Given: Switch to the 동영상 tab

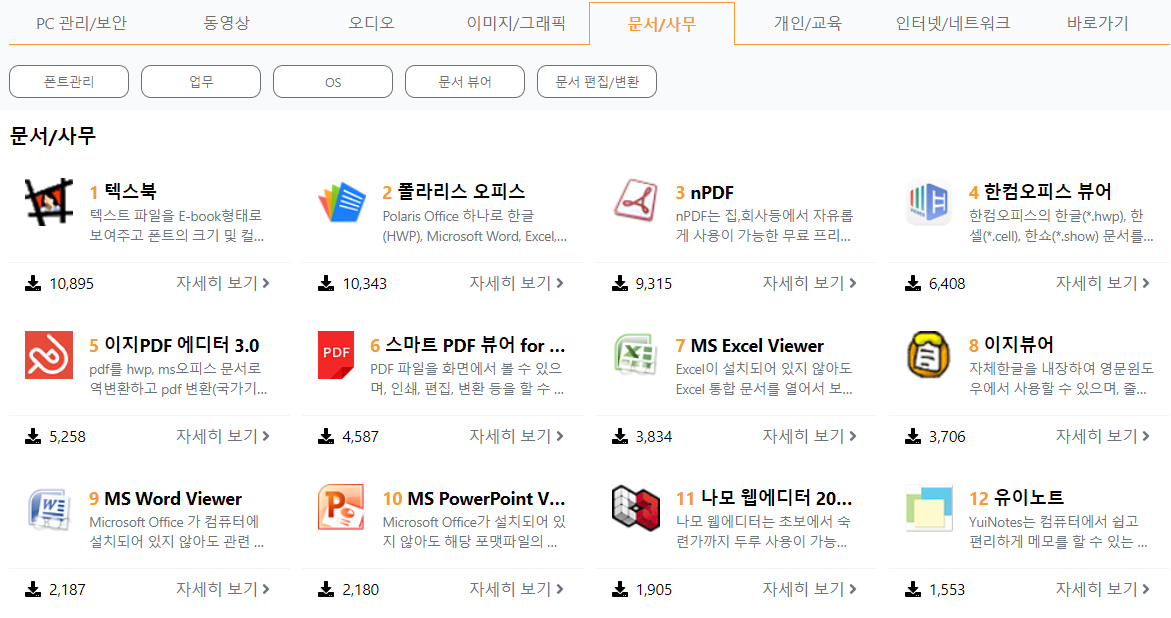Looking at the screenshot, I should 226,23.
